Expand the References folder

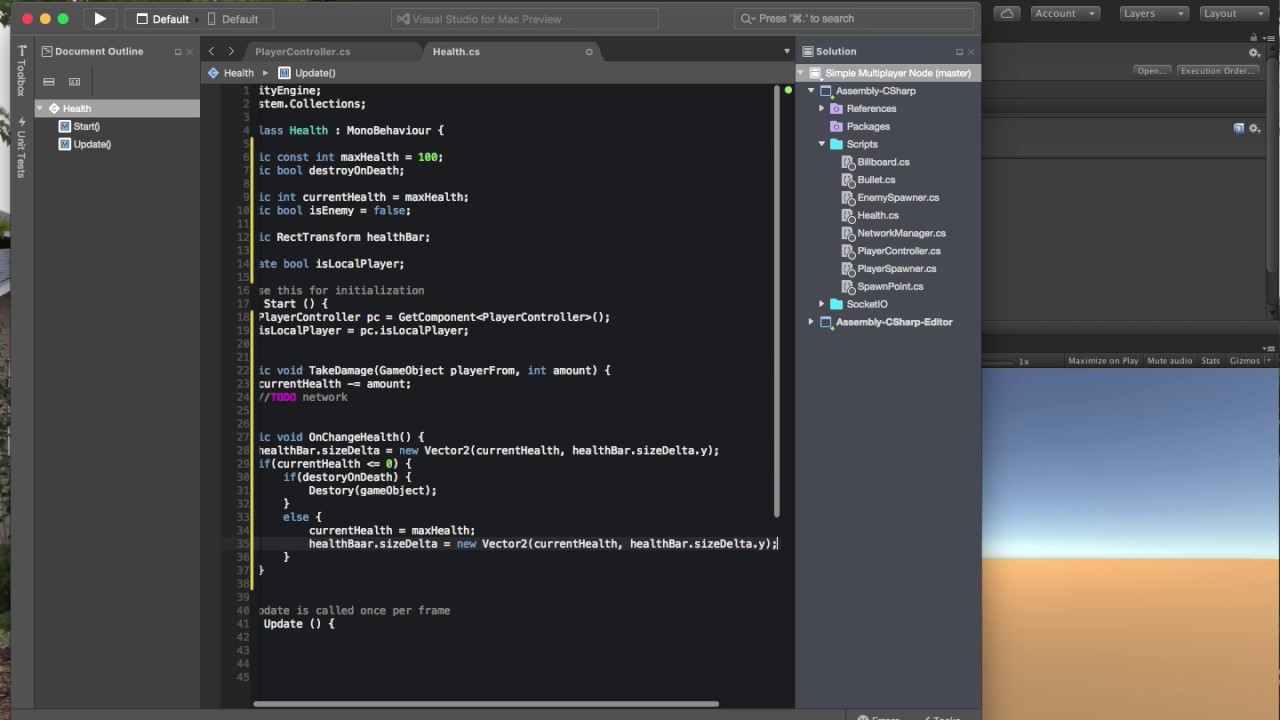tap(822, 109)
